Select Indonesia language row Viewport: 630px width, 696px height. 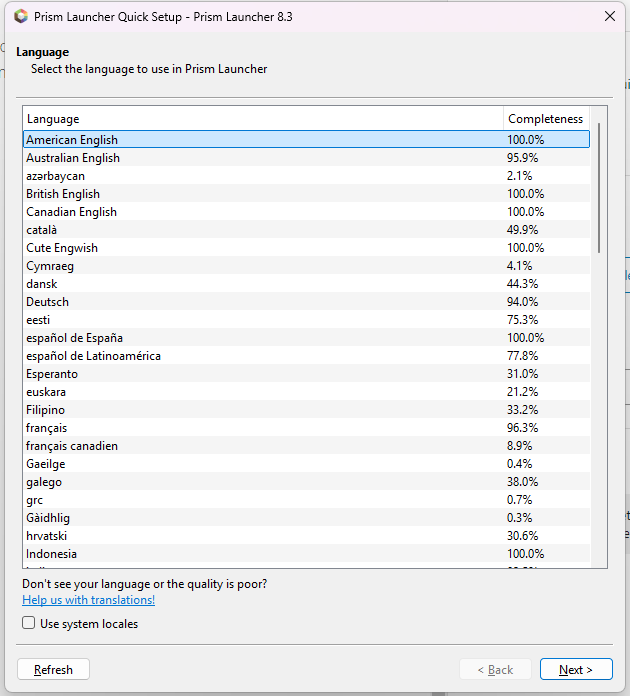306,554
